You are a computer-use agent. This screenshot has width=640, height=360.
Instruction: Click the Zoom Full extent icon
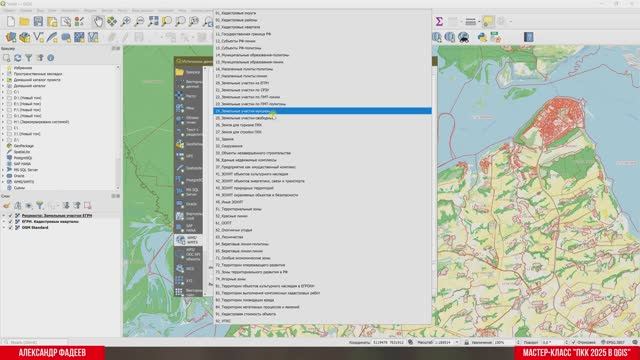tap(153, 22)
